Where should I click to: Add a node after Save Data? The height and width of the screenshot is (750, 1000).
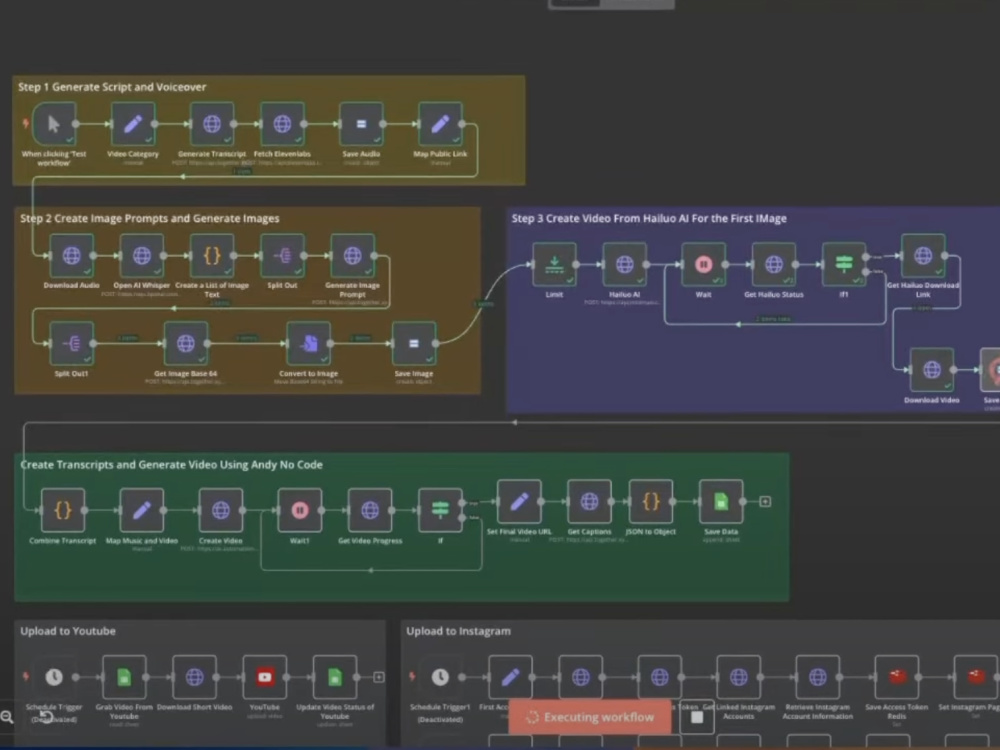click(x=765, y=502)
